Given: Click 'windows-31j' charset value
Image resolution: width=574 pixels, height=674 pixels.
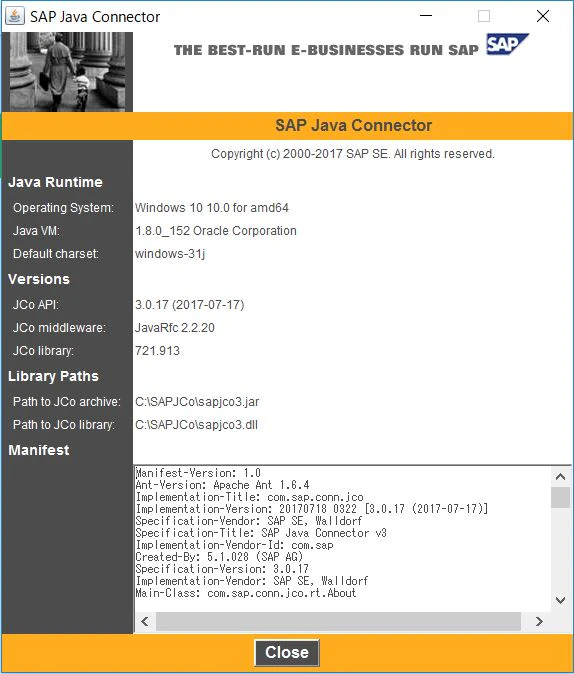Looking at the screenshot, I should point(170,254).
